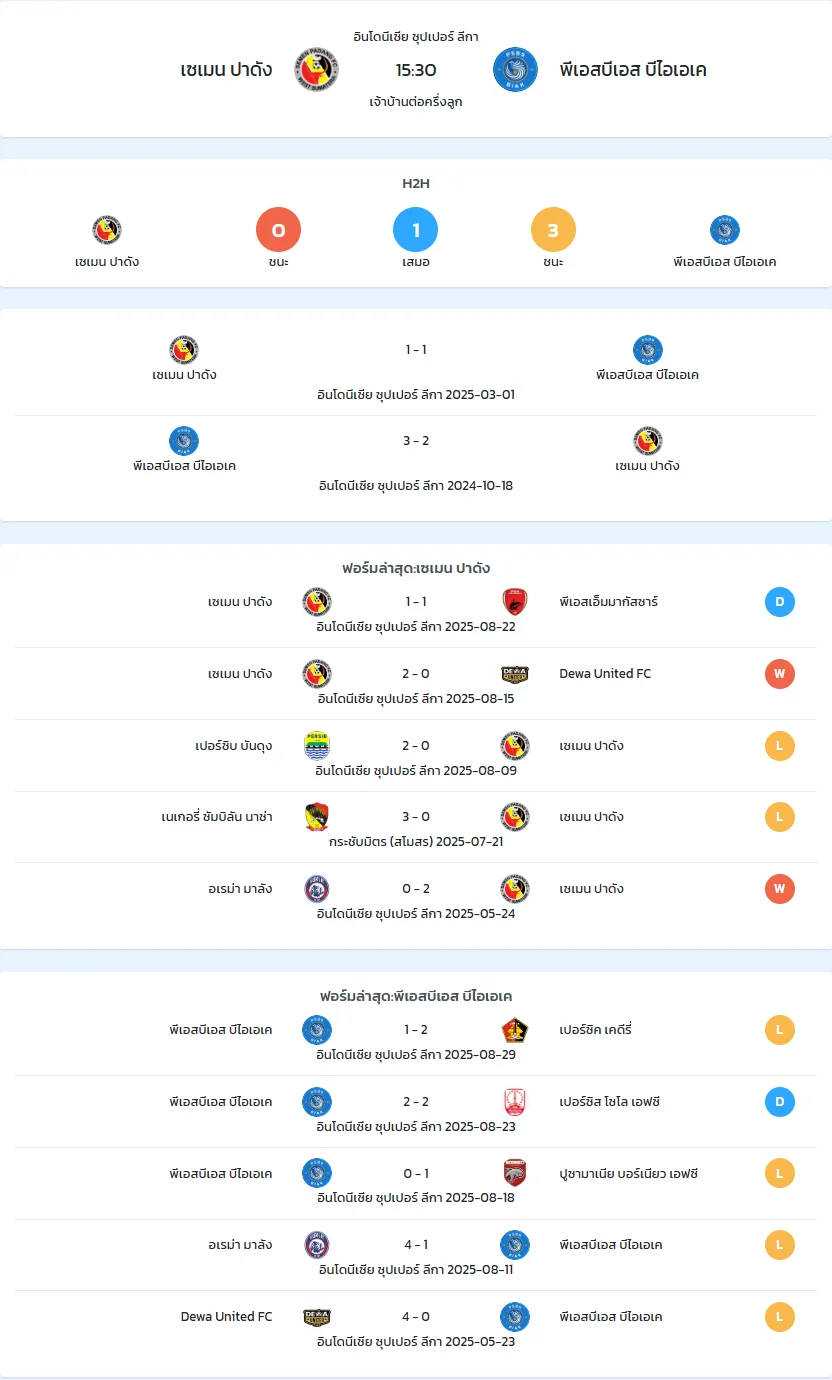The image size is (832, 1380).
Task: Select the red H2H circle showing 0
Action: [279, 231]
